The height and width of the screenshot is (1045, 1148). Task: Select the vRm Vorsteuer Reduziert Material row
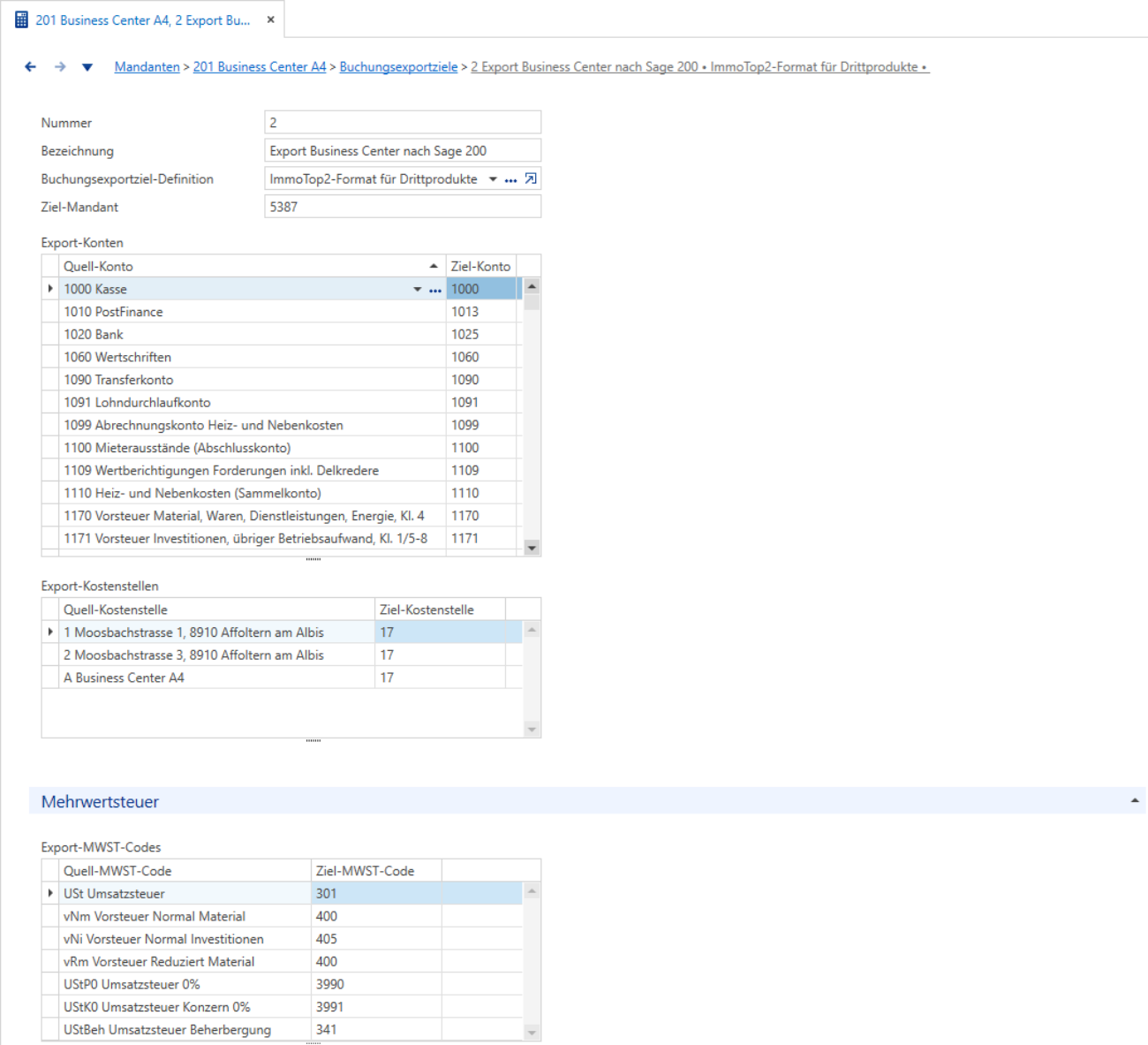pos(282,962)
